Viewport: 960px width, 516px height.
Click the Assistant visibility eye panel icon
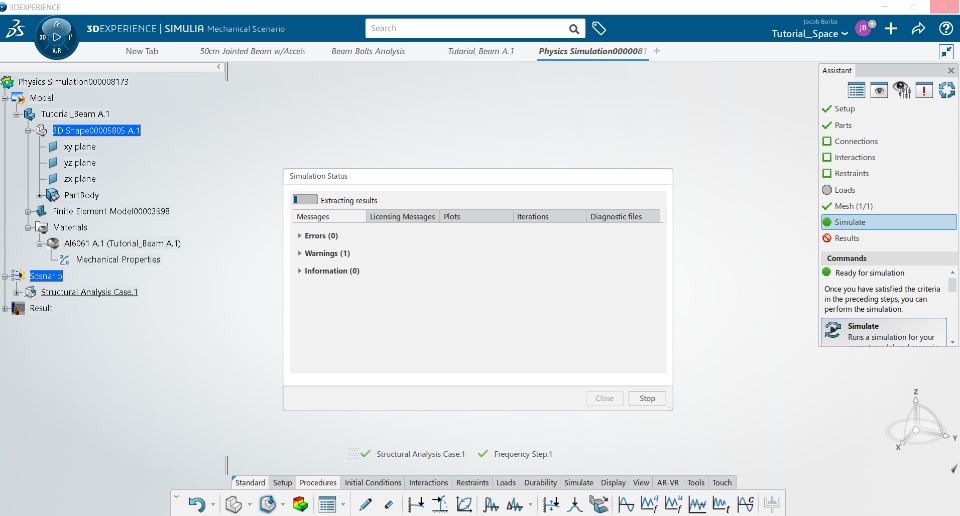pyautogui.click(x=879, y=91)
